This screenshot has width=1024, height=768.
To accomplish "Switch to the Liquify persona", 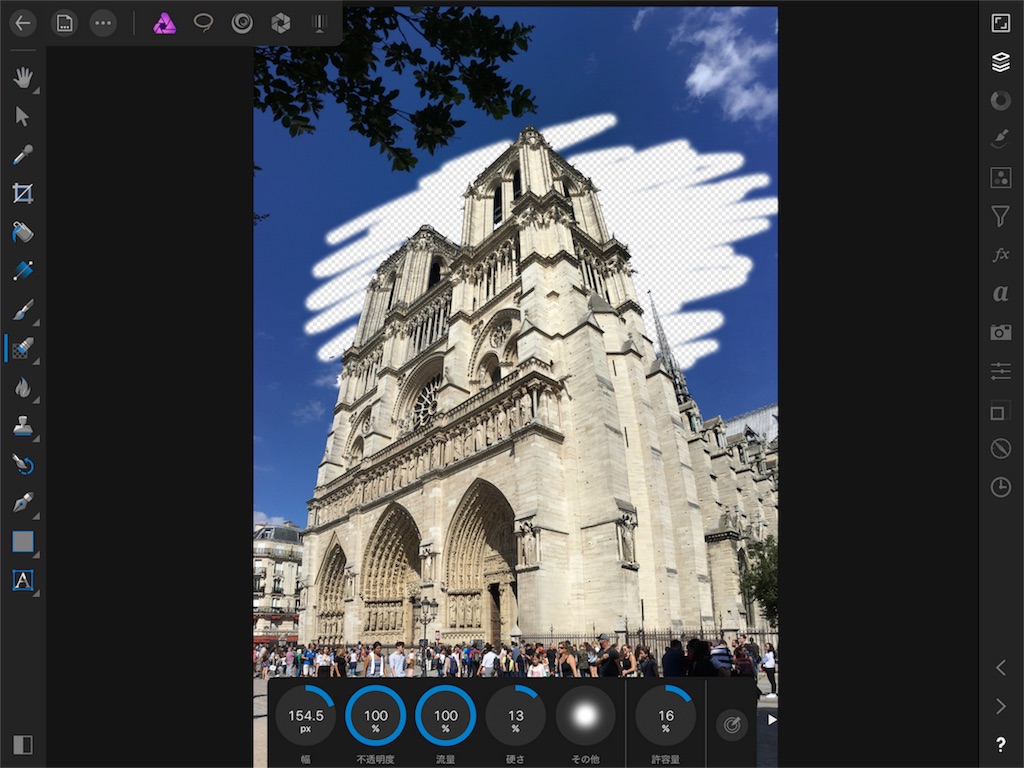I will coord(242,24).
